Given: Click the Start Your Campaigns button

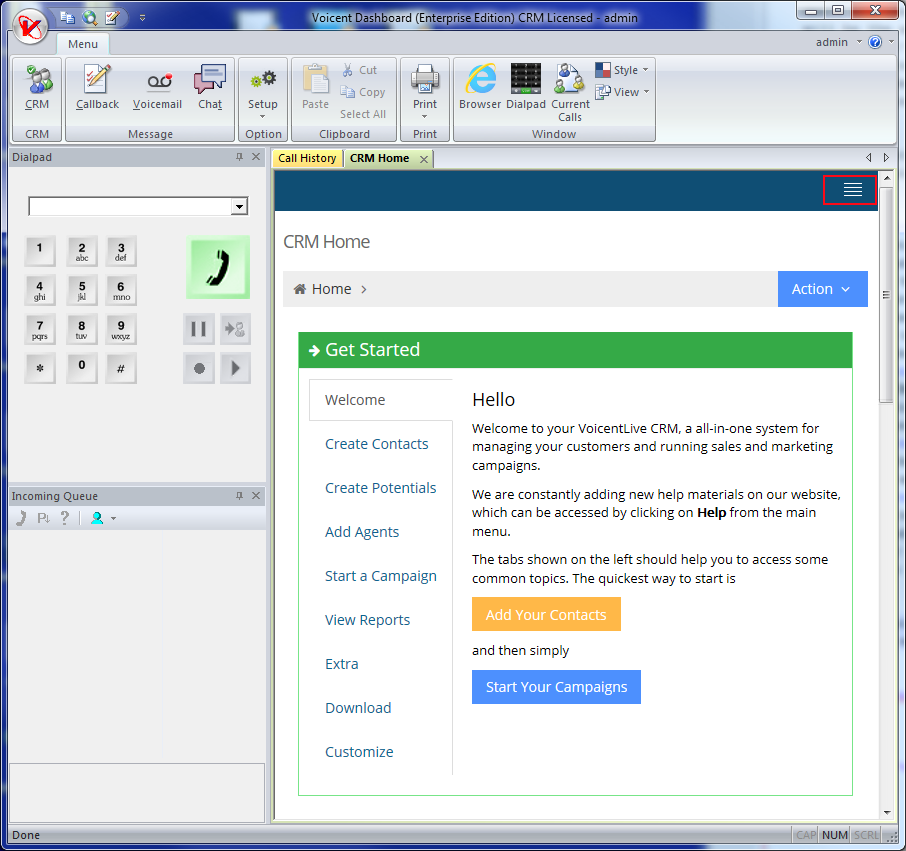Looking at the screenshot, I should click(x=556, y=687).
